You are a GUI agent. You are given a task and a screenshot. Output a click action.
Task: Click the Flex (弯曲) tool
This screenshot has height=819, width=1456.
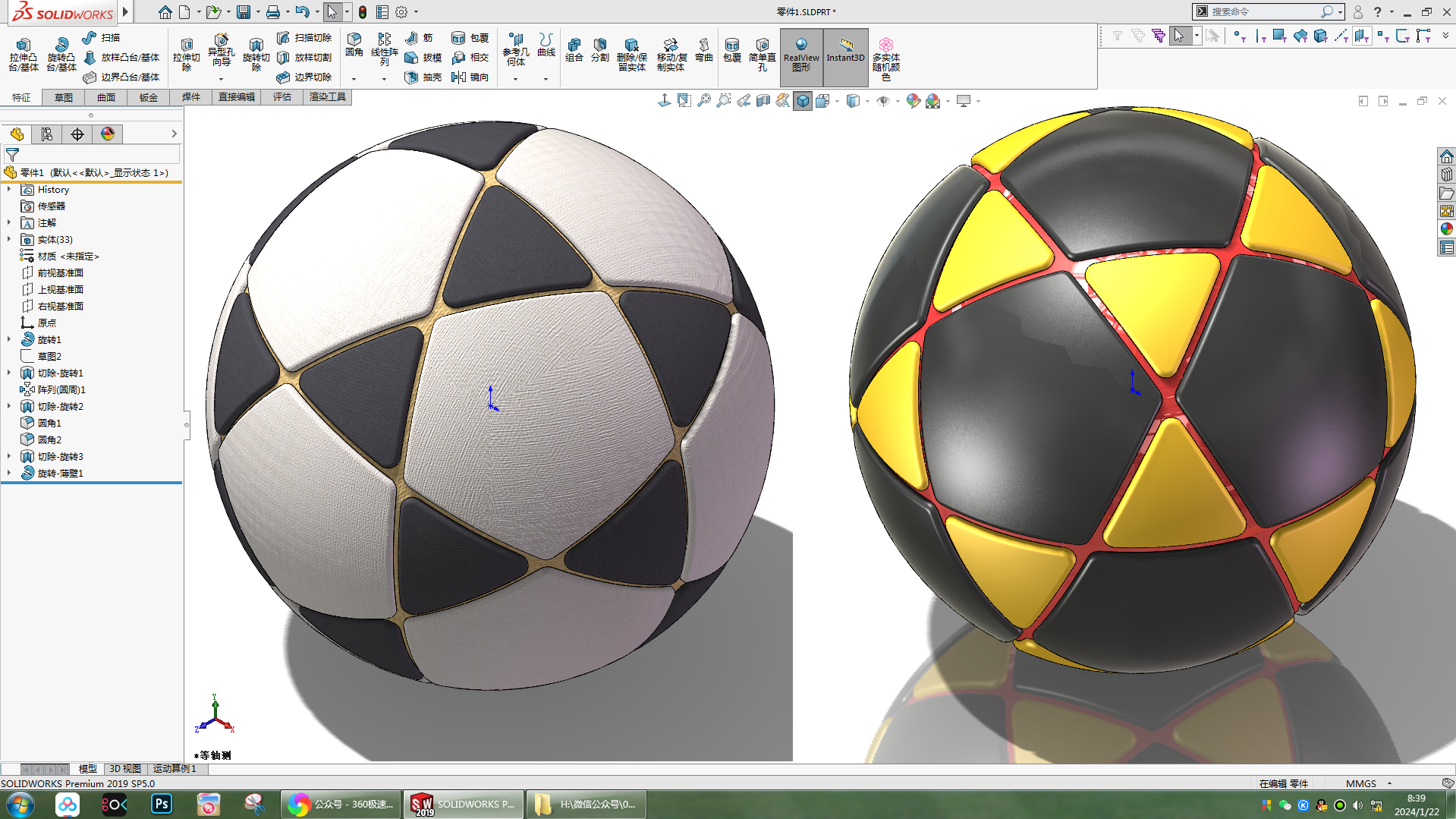[704, 50]
